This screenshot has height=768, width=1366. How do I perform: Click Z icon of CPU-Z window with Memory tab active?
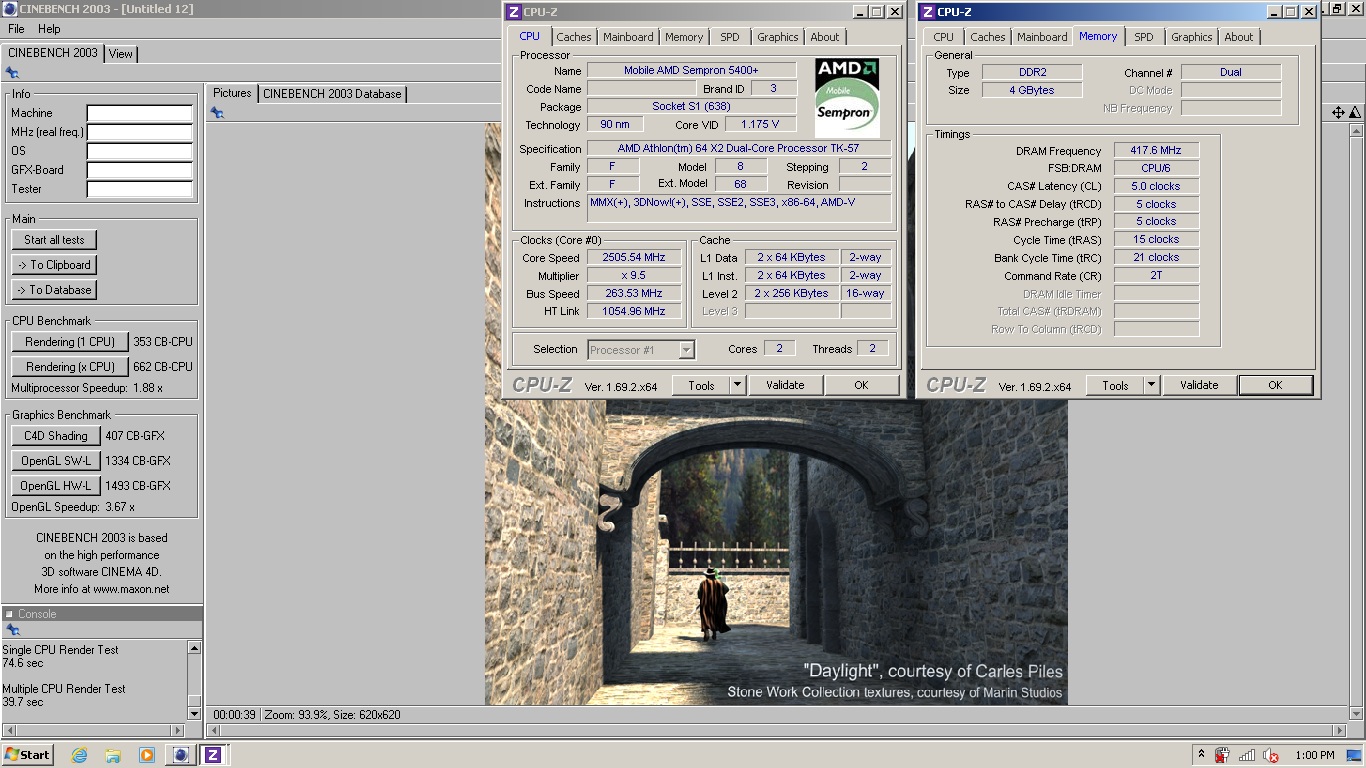pos(927,12)
